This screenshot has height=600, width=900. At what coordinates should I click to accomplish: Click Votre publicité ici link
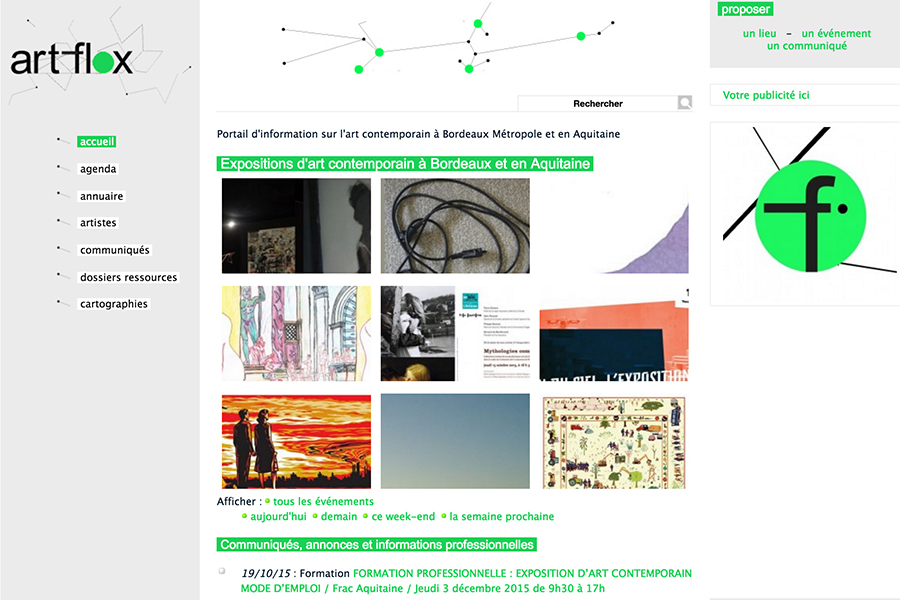point(766,95)
